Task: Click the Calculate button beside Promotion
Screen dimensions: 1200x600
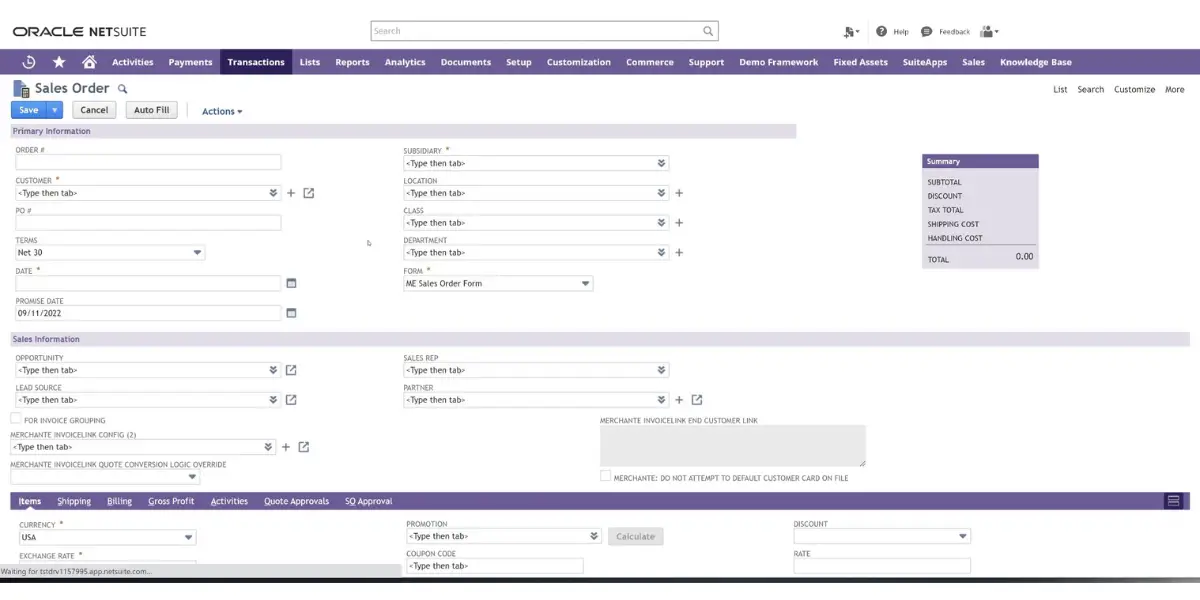Action: click(x=635, y=537)
